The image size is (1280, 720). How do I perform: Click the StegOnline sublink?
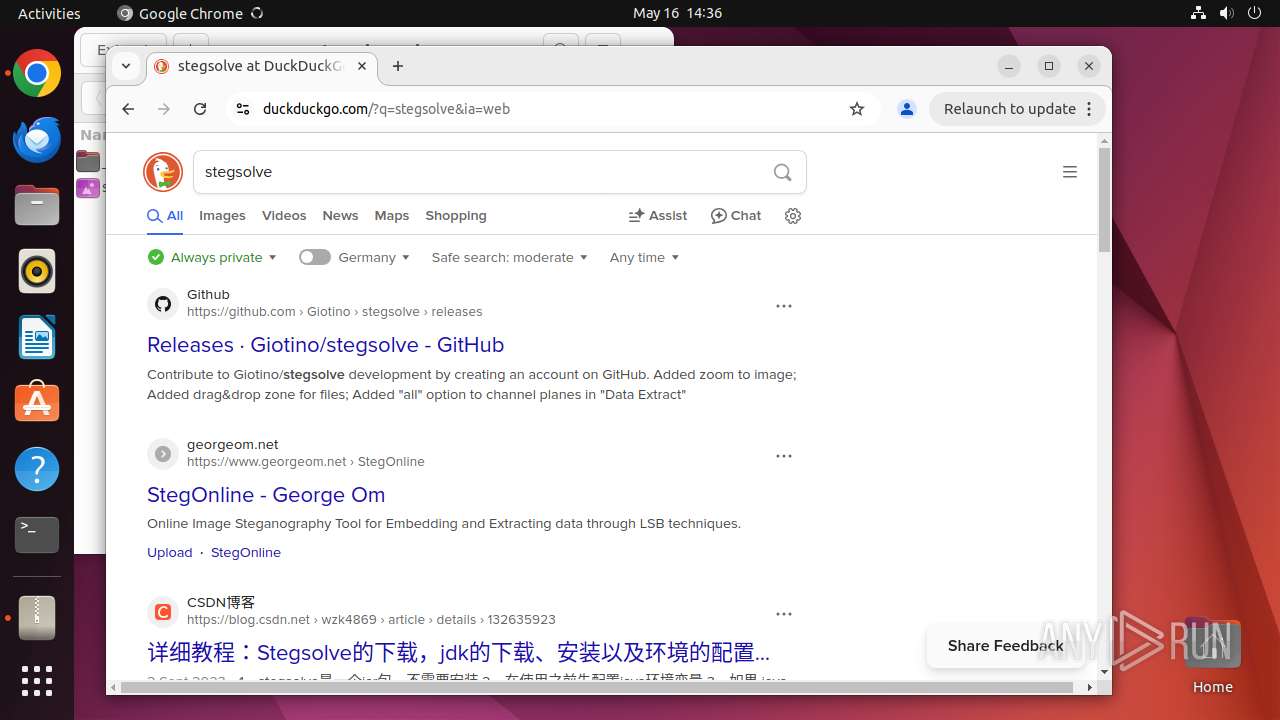pos(246,552)
